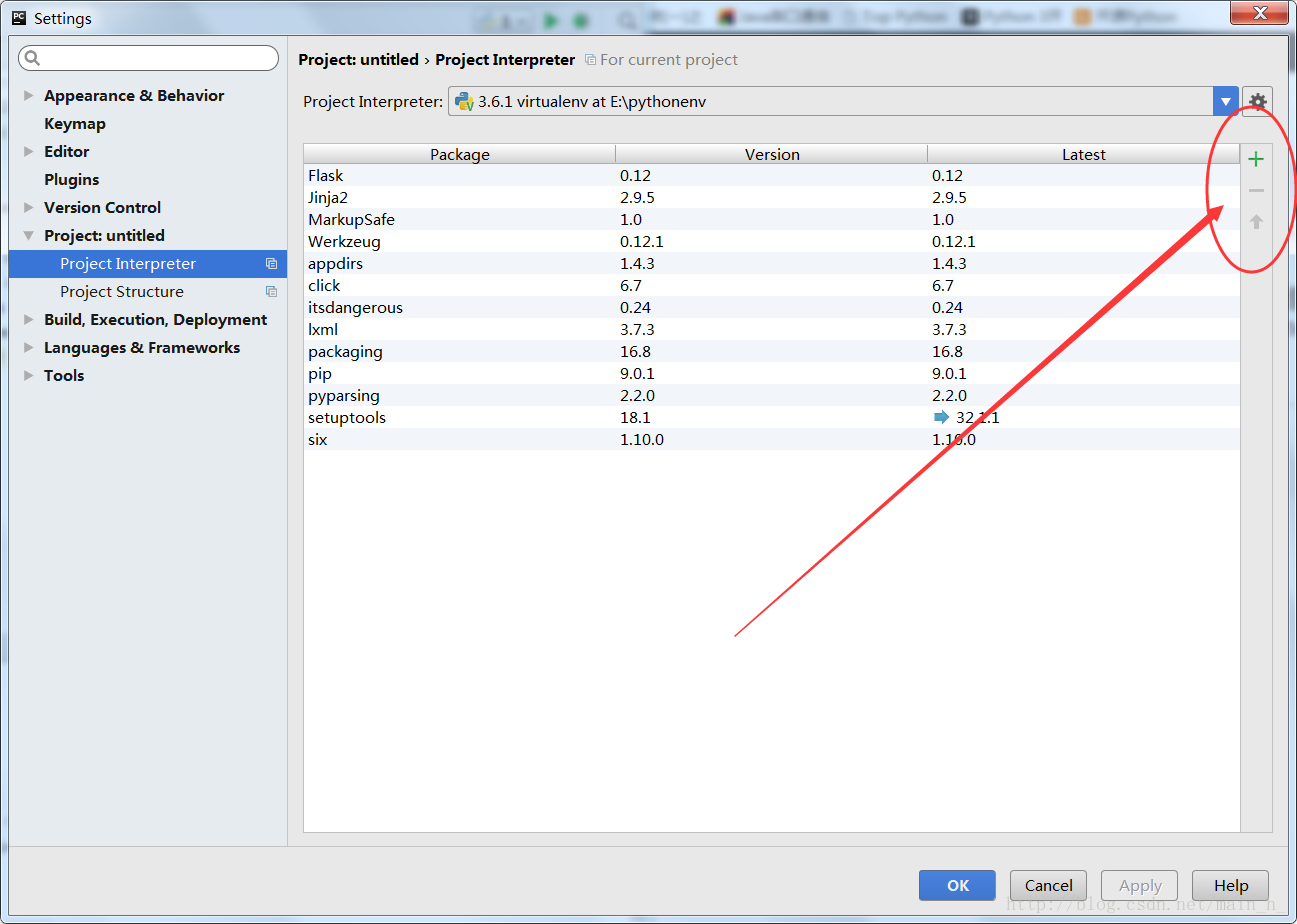The width and height of the screenshot is (1297, 924).
Task: Select the lxml package row
Action: (772, 330)
